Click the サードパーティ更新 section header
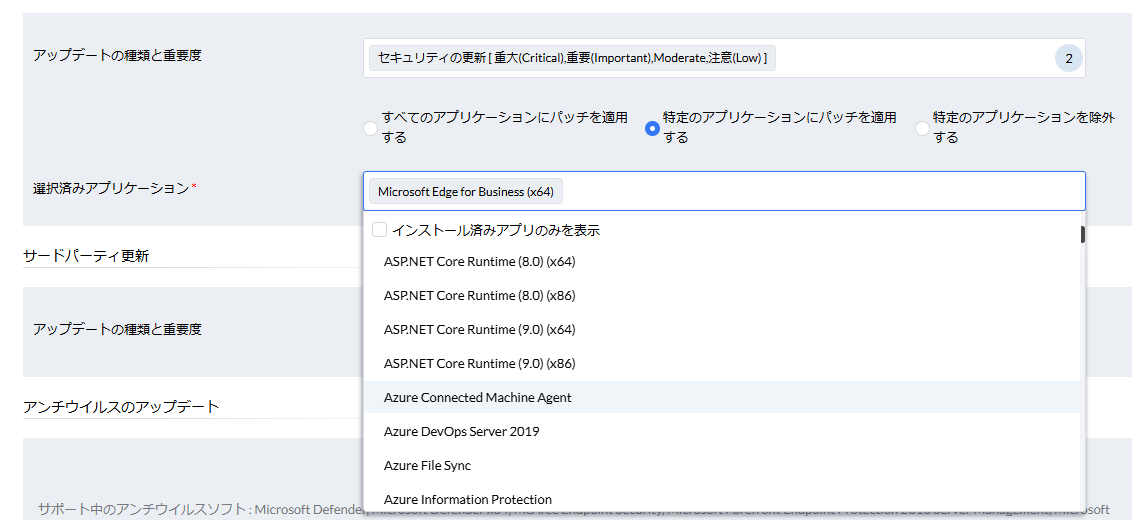 coord(86,256)
